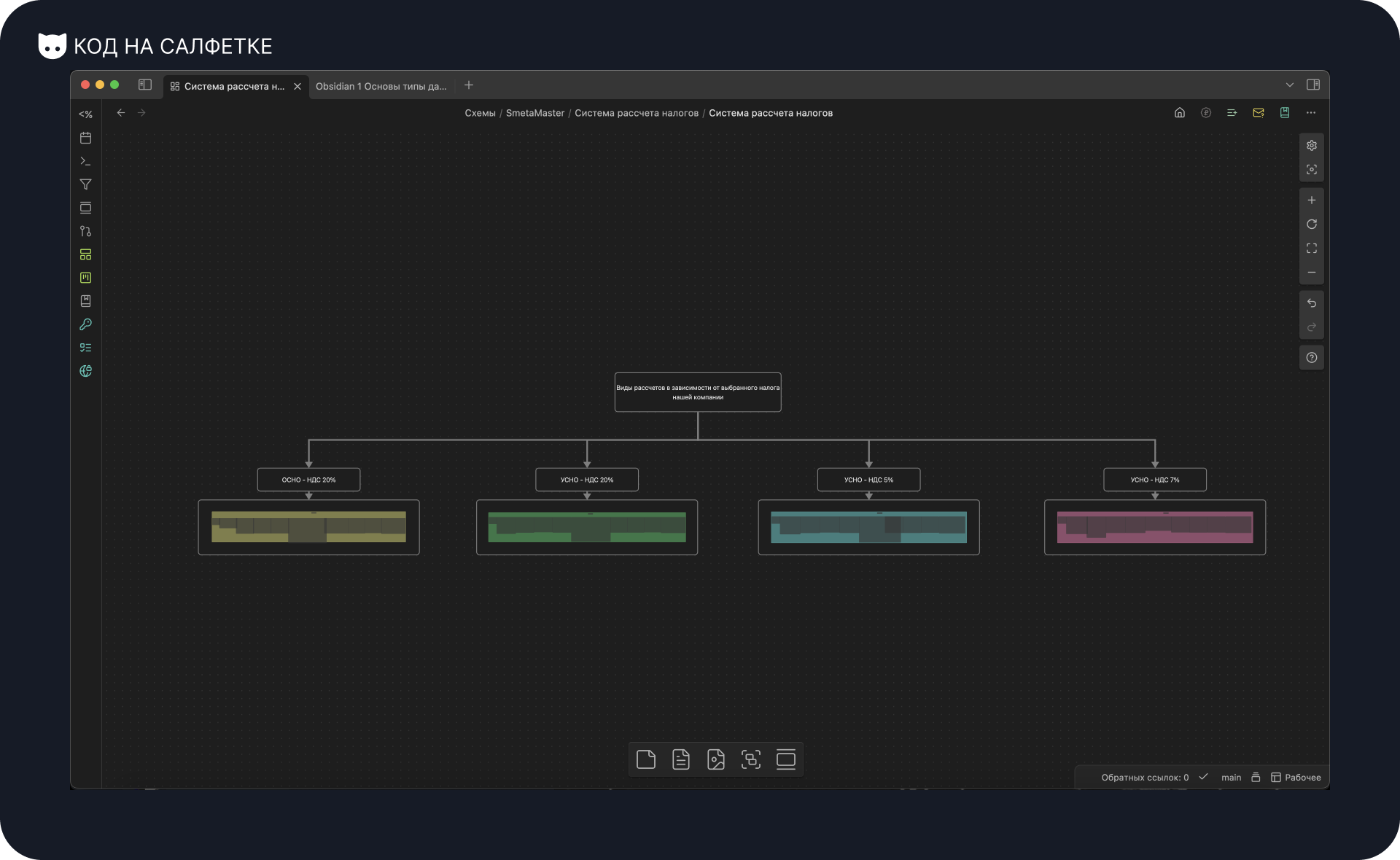Open canvas help question mark

click(x=1311, y=358)
